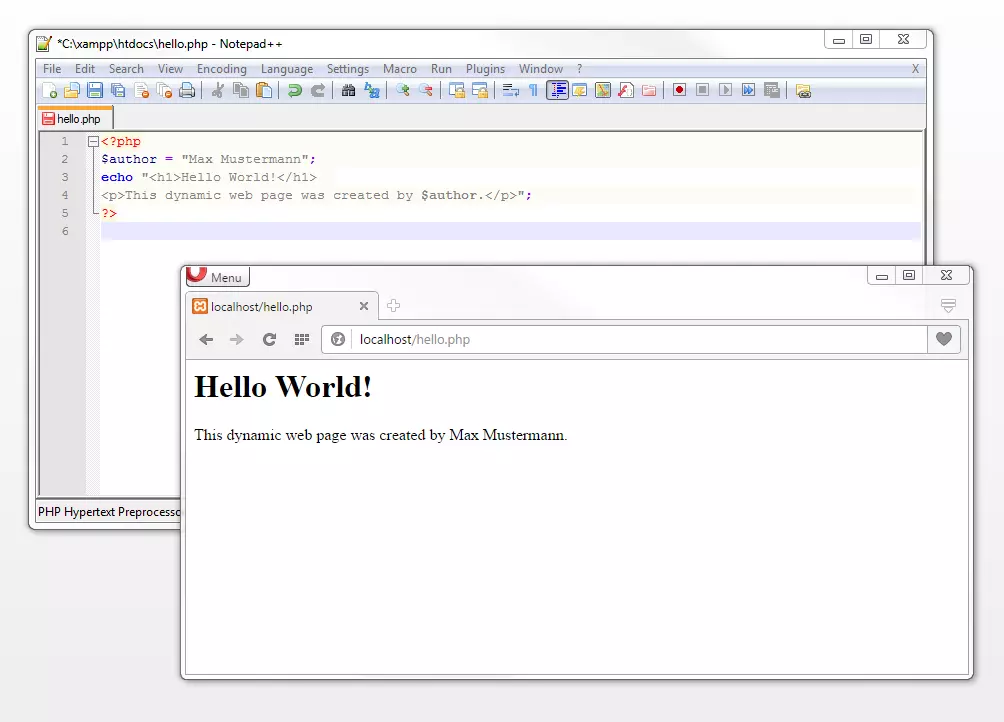This screenshot has height=722, width=1004.
Task: Open Speed Dial grid icon in Opera
Action: click(301, 339)
